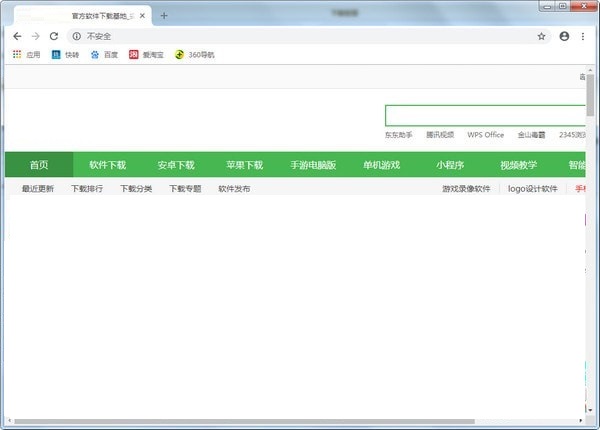The image size is (600, 430).
Task: Open the 苹果下载 navigation item
Action: coord(245,165)
